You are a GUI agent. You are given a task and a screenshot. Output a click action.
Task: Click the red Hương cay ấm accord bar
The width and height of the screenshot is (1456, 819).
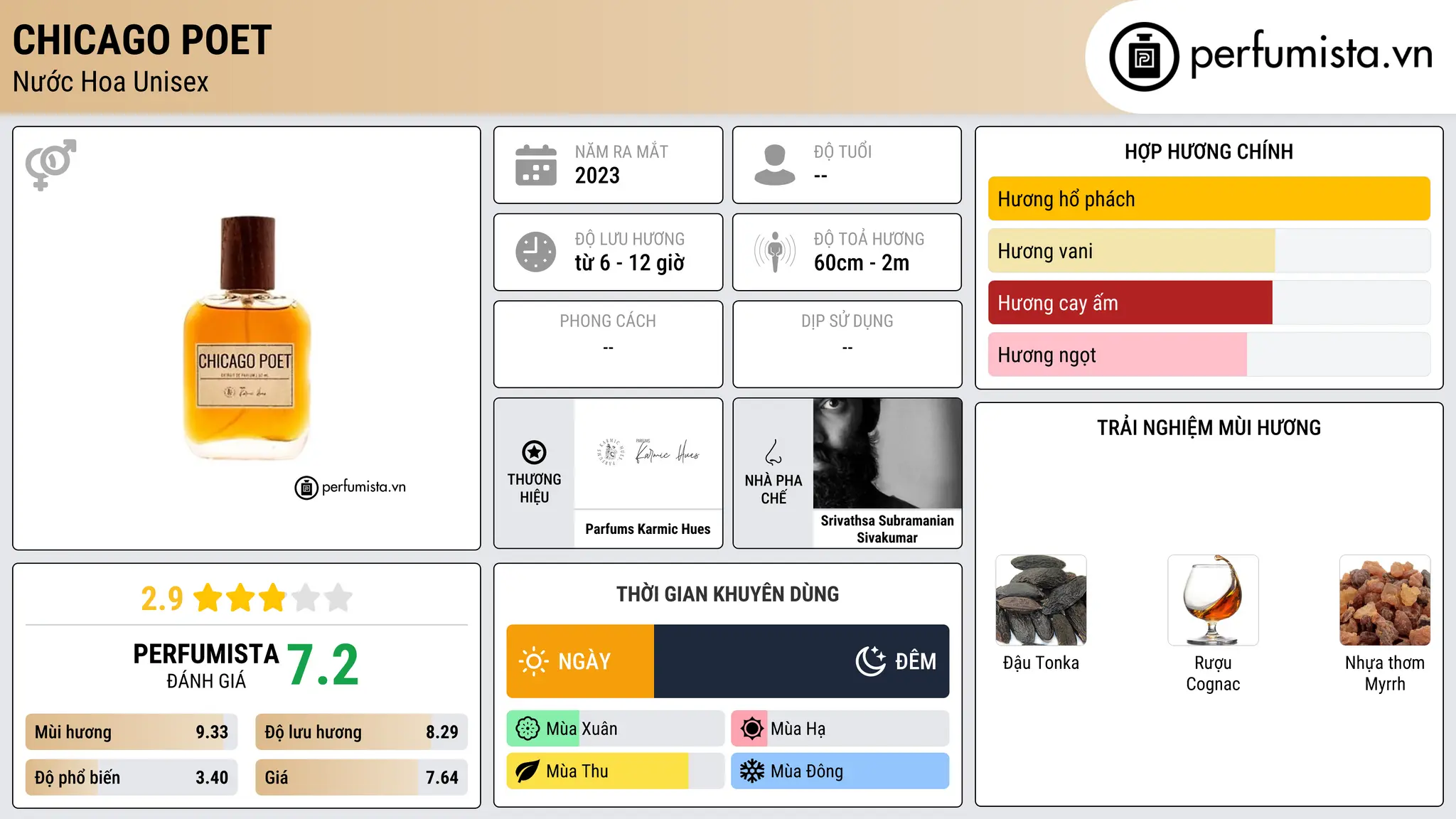point(1209,303)
